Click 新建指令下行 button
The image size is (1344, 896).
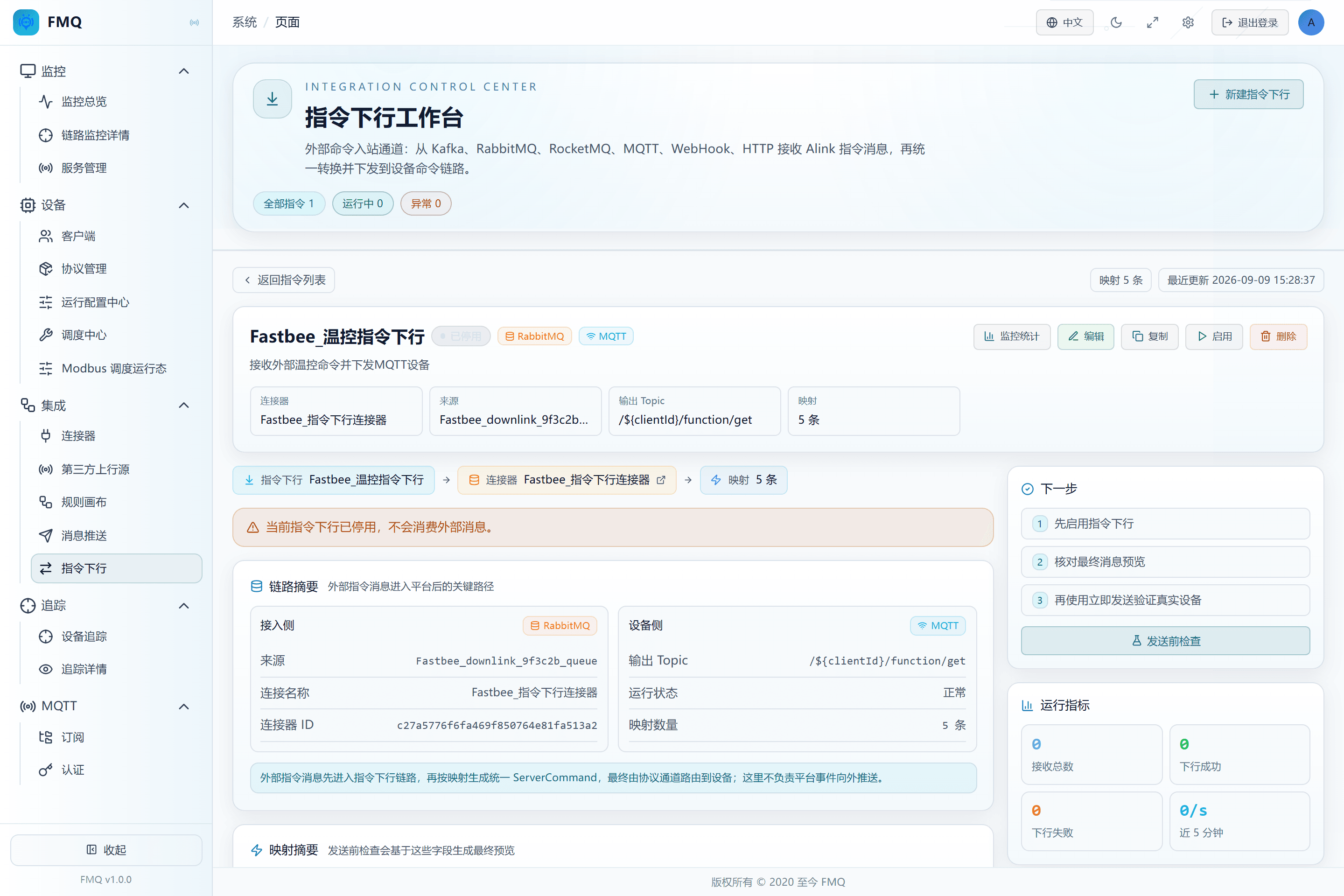tap(1248, 94)
